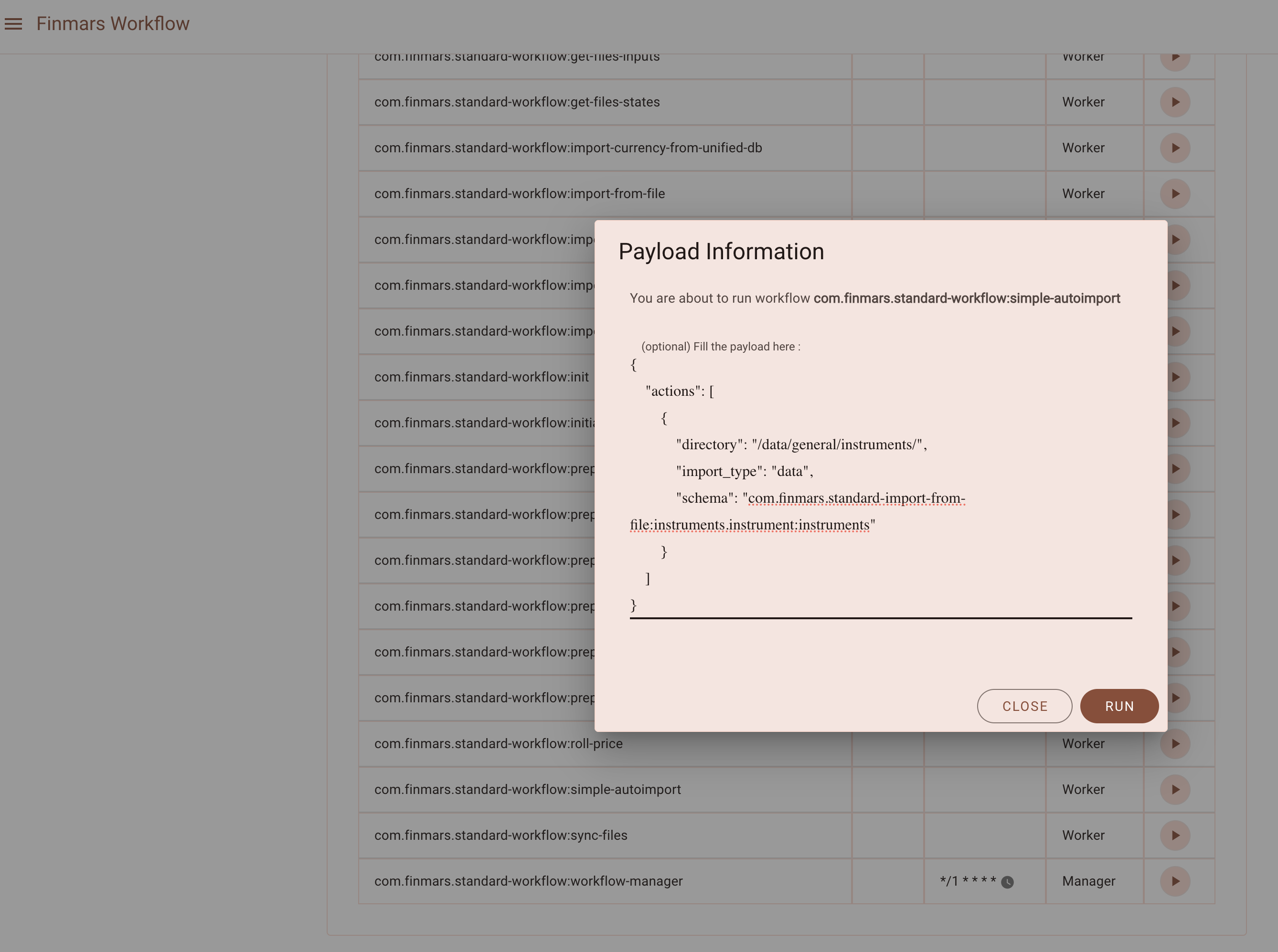Select the Finmars Workflow title

113,23
